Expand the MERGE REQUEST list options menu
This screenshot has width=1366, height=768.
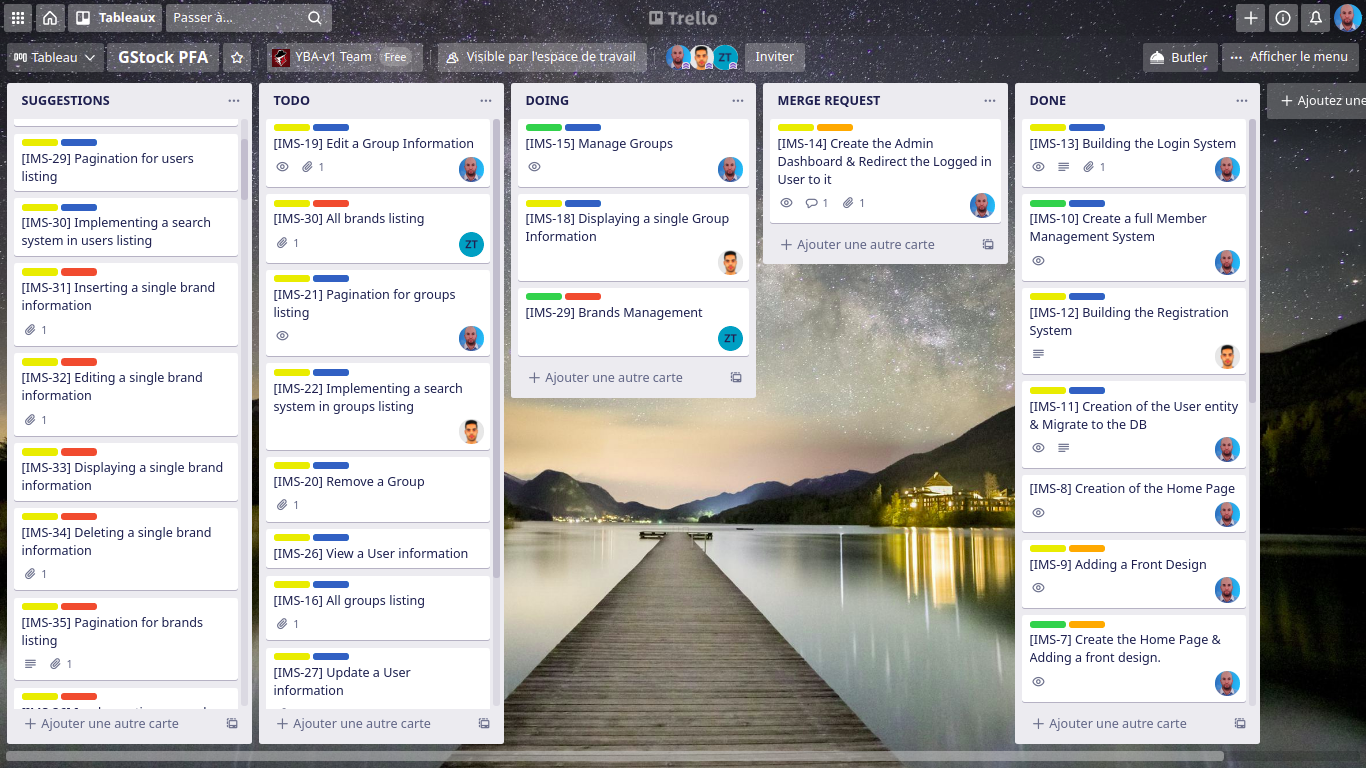(x=990, y=101)
